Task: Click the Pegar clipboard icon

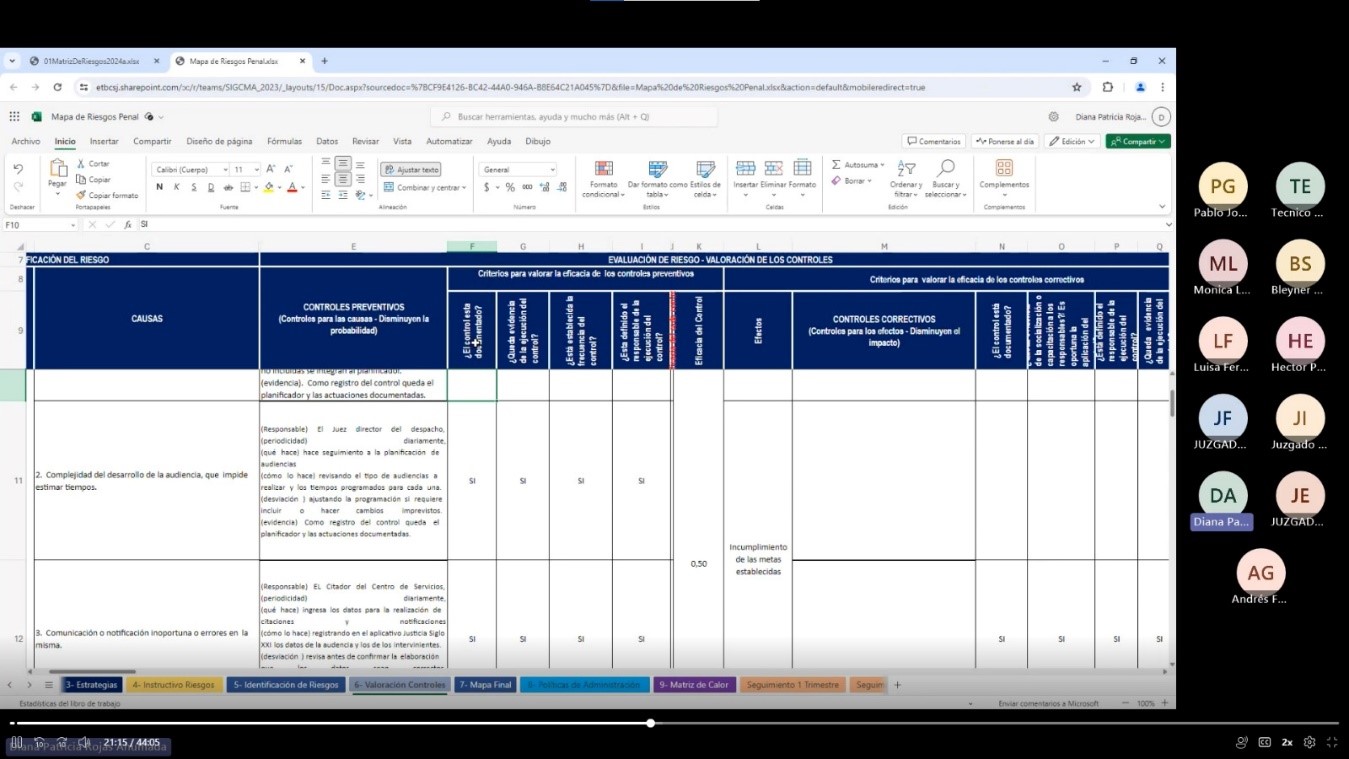Action: click(x=58, y=168)
